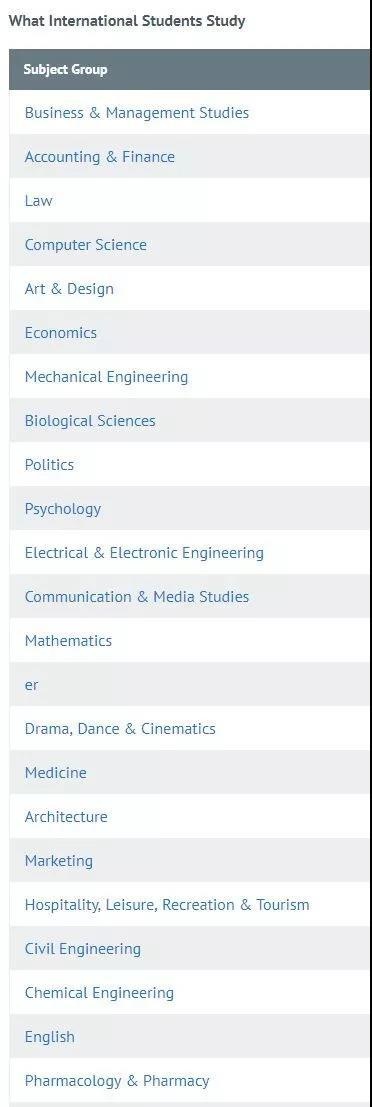Open the Pharmacology & Pharmacy link

pyautogui.click(x=116, y=1081)
